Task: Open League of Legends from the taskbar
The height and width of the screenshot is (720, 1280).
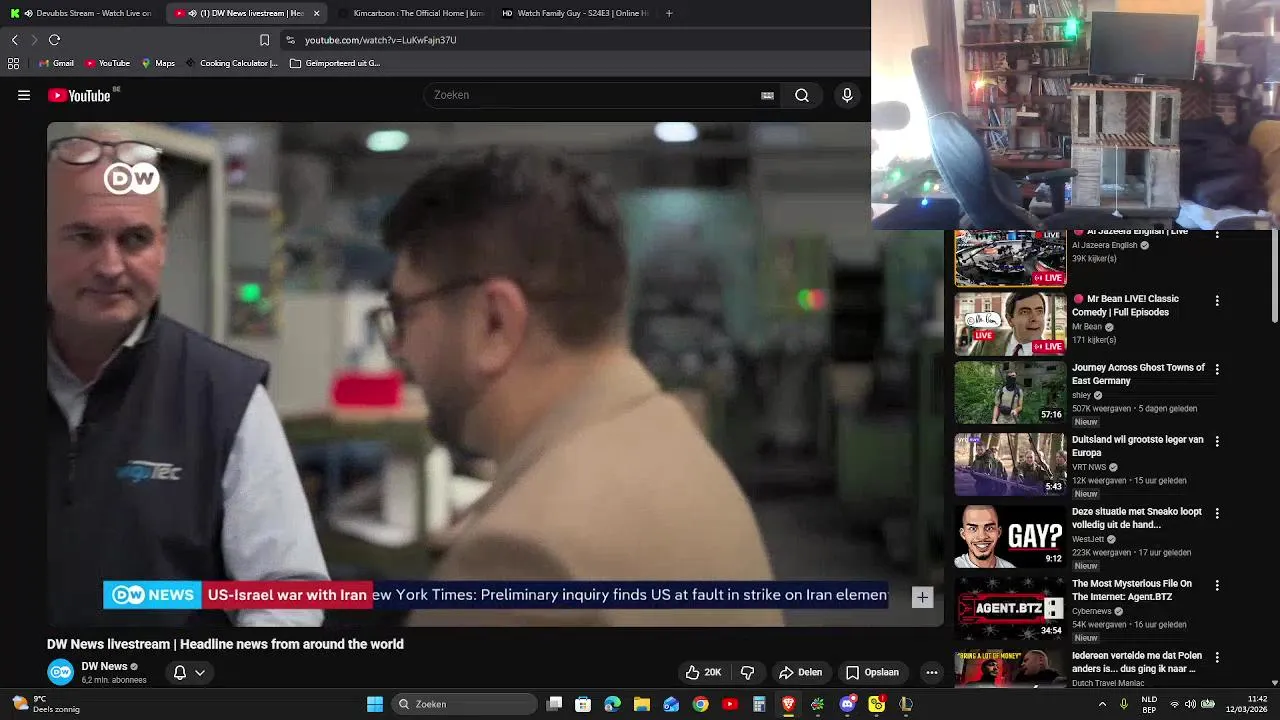Action: click(906, 704)
